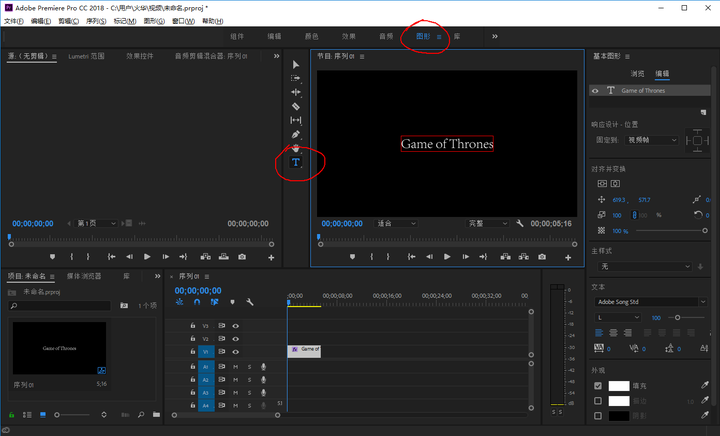720x436 pixels.
Task: Switch to the Graphics workspace tab
Action: [423, 36]
